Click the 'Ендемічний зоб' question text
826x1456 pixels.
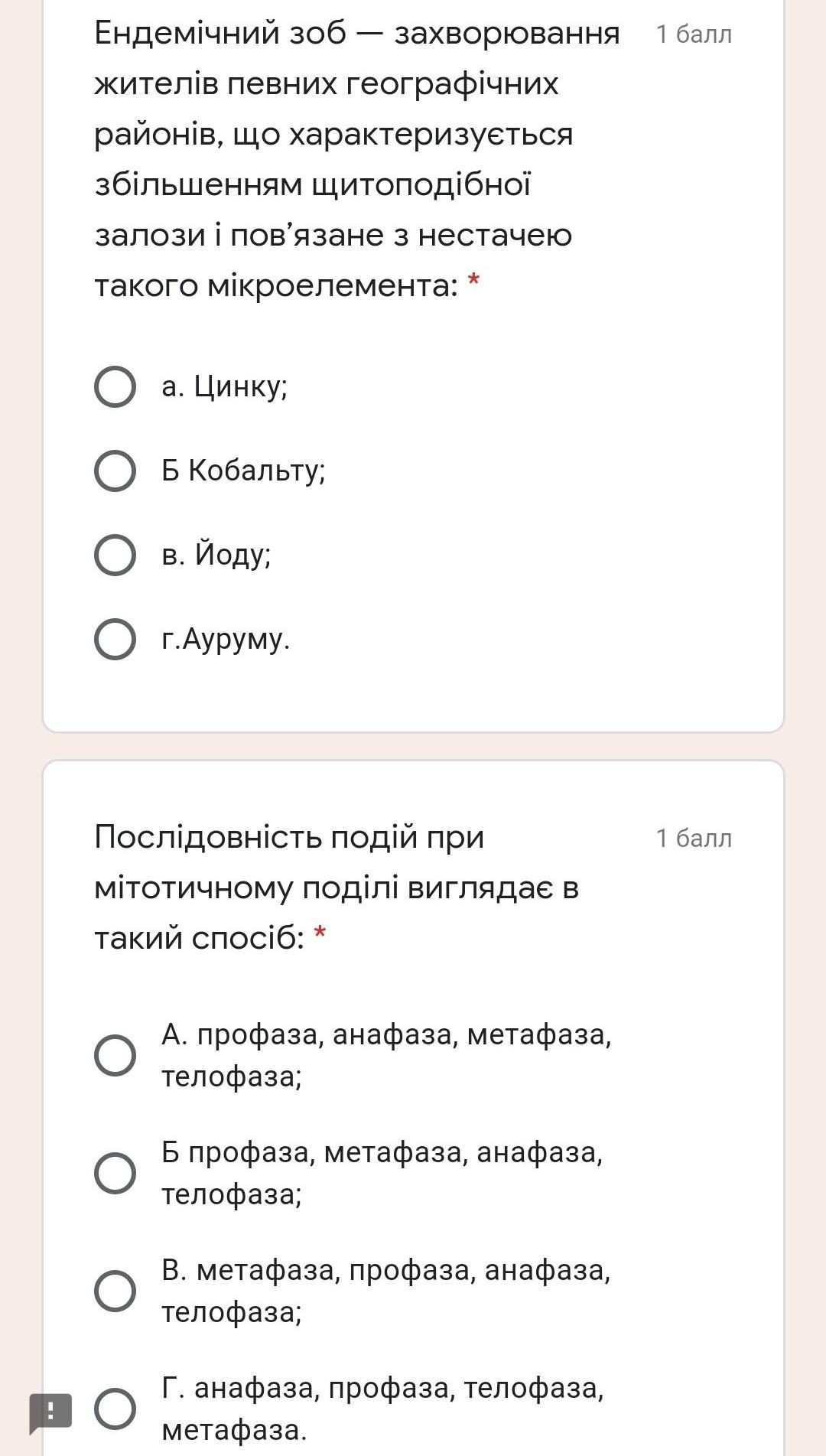pyautogui.click(x=356, y=159)
